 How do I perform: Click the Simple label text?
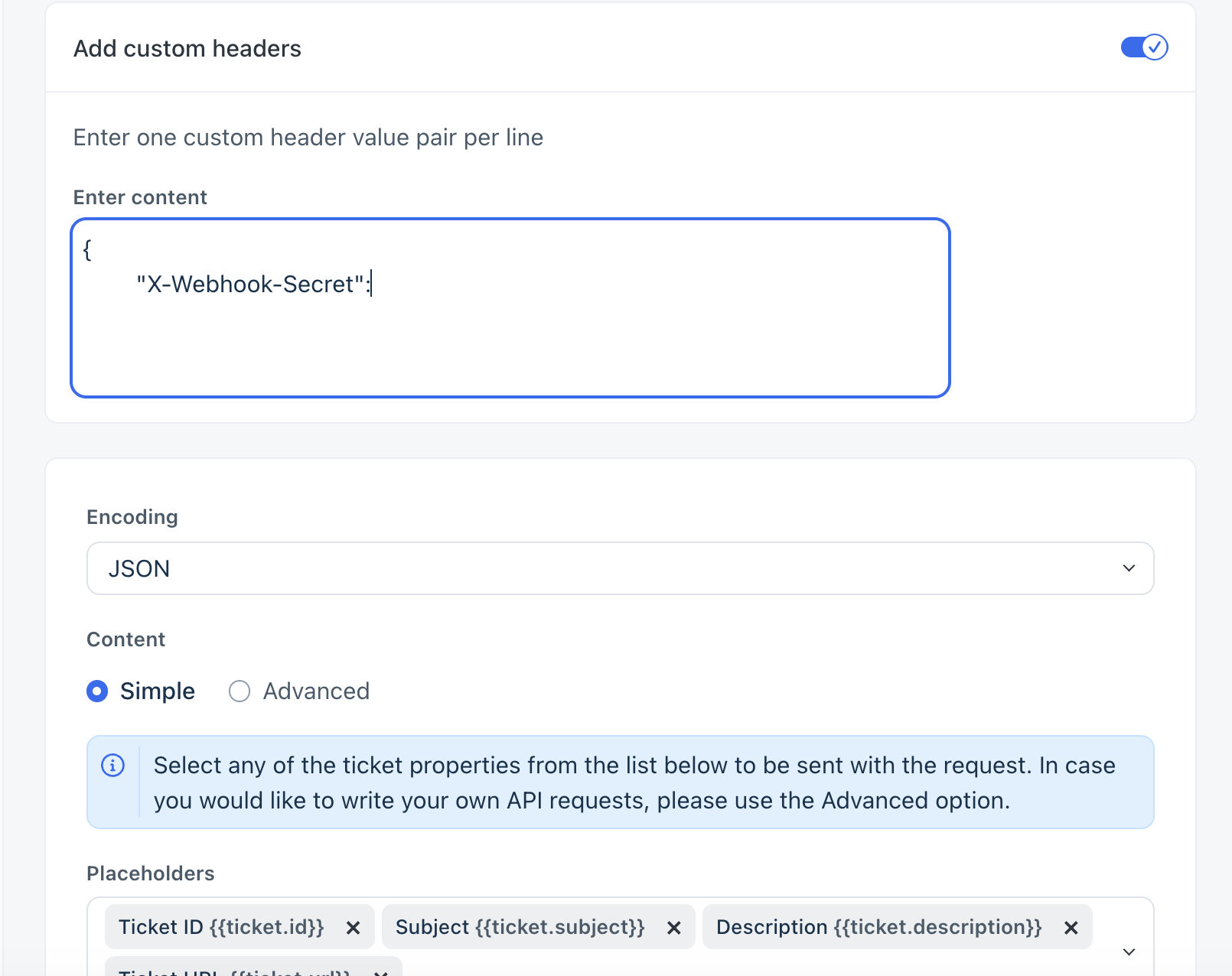(x=158, y=691)
